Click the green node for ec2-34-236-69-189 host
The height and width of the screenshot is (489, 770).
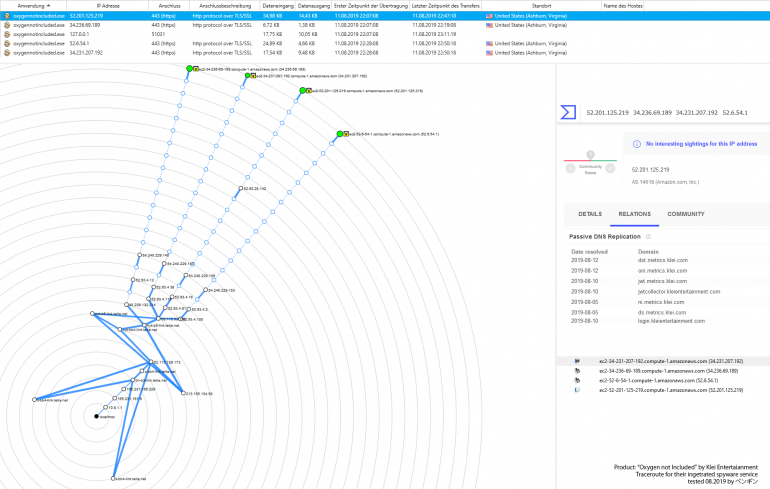pos(189,68)
